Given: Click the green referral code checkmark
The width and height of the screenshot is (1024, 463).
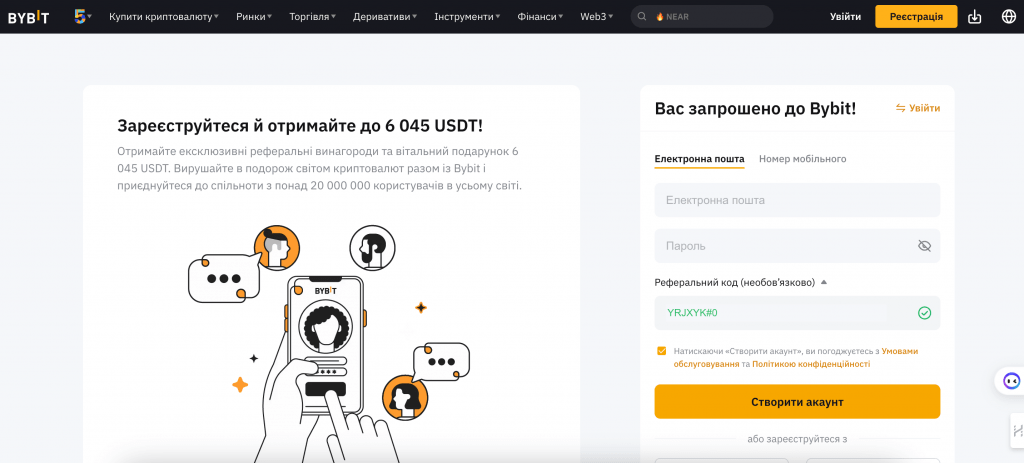Looking at the screenshot, I should coord(924,313).
